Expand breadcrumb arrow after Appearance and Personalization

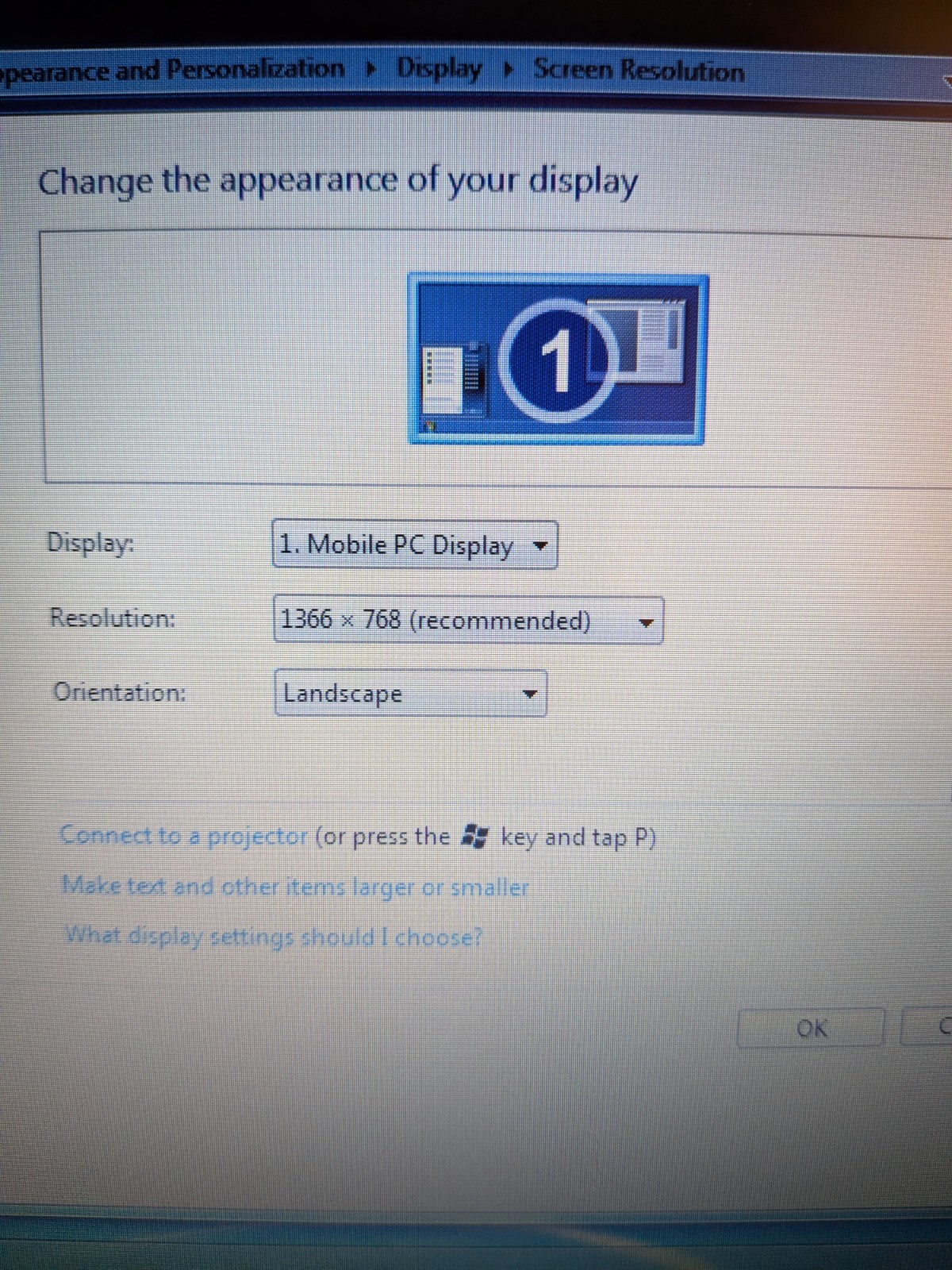click(370, 69)
